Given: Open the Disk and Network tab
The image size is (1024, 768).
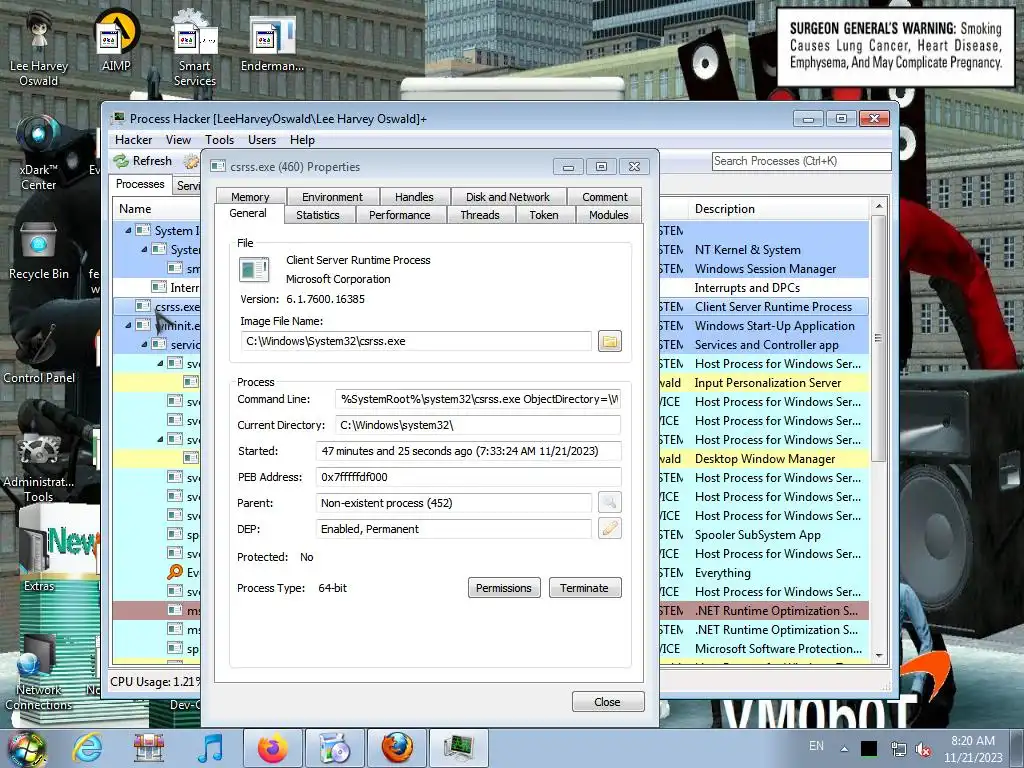Looking at the screenshot, I should click(507, 197).
